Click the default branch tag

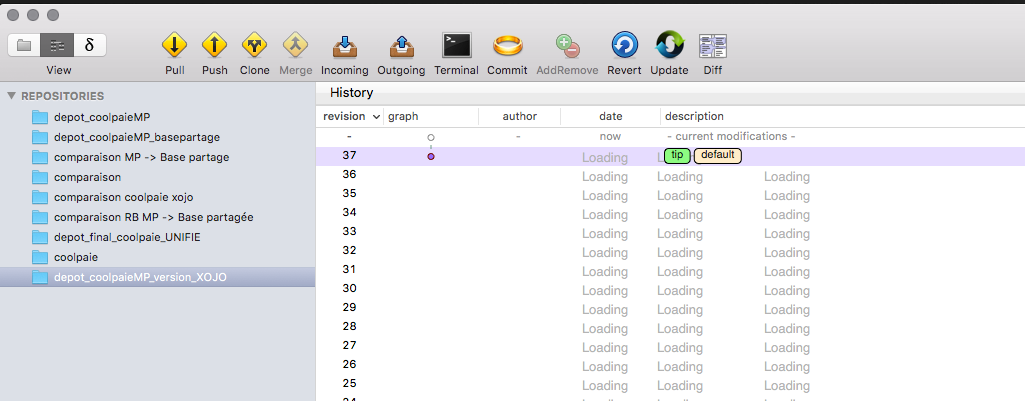[718, 156]
